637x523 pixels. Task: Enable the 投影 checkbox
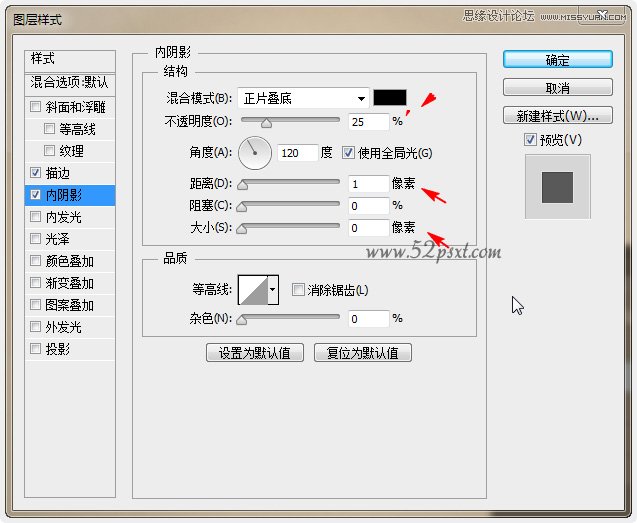pos(36,348)
